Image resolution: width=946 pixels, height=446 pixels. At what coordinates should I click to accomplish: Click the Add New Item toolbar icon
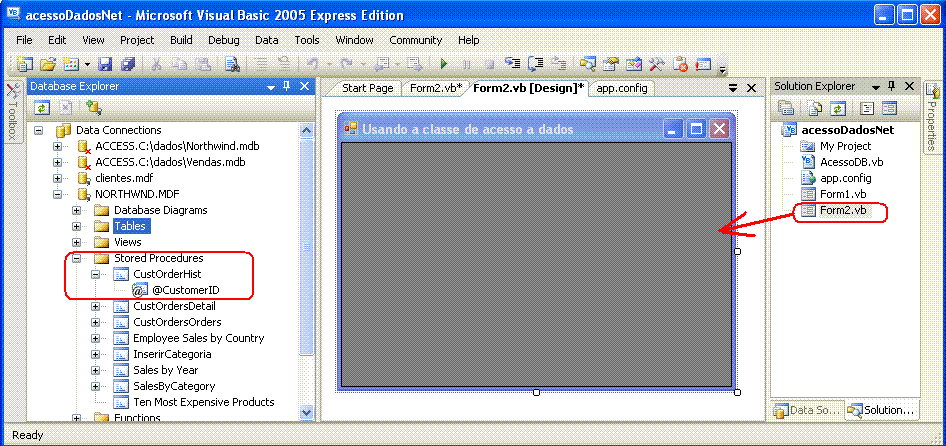71,64
